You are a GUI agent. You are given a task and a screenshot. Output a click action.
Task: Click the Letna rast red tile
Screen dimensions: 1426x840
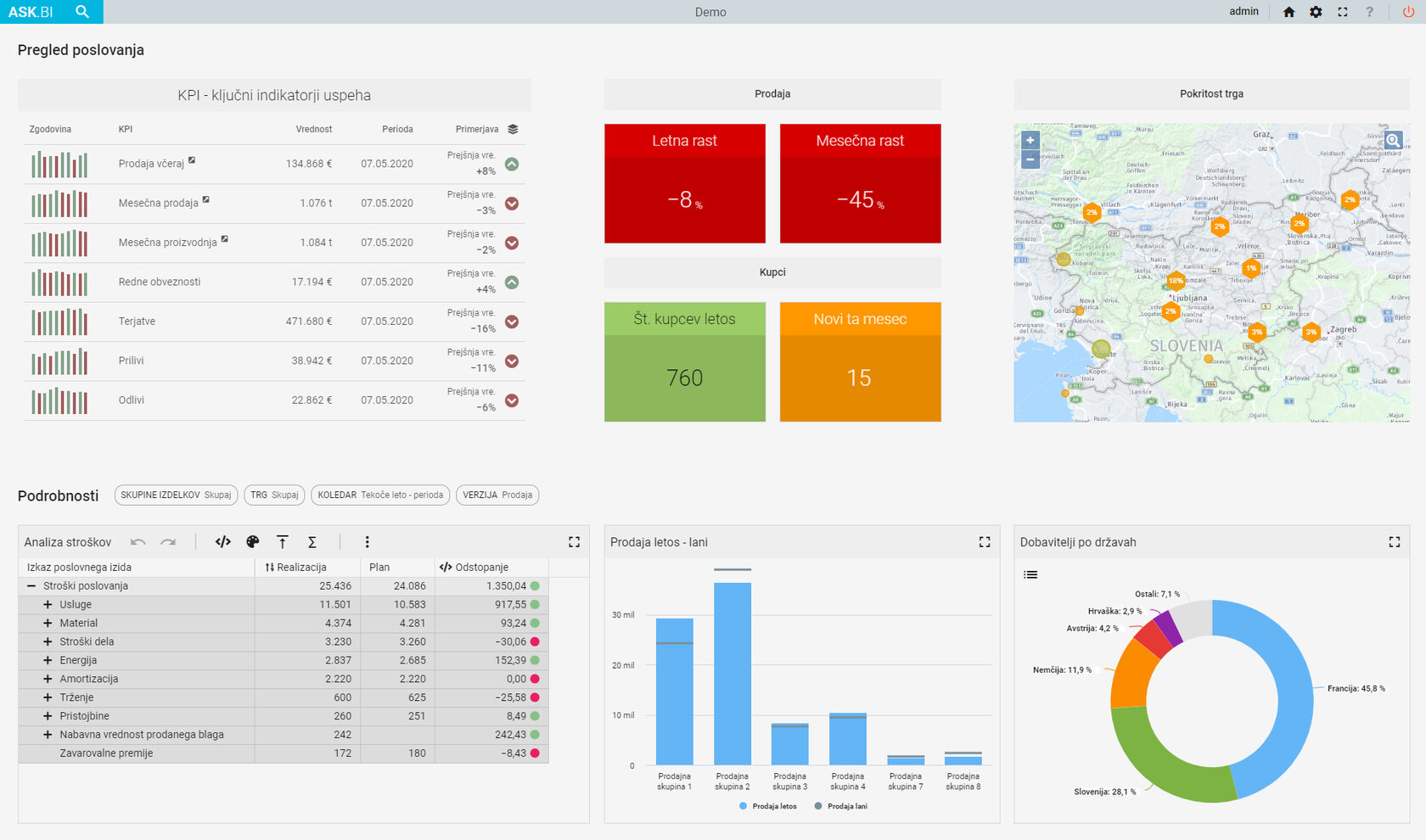685,183
